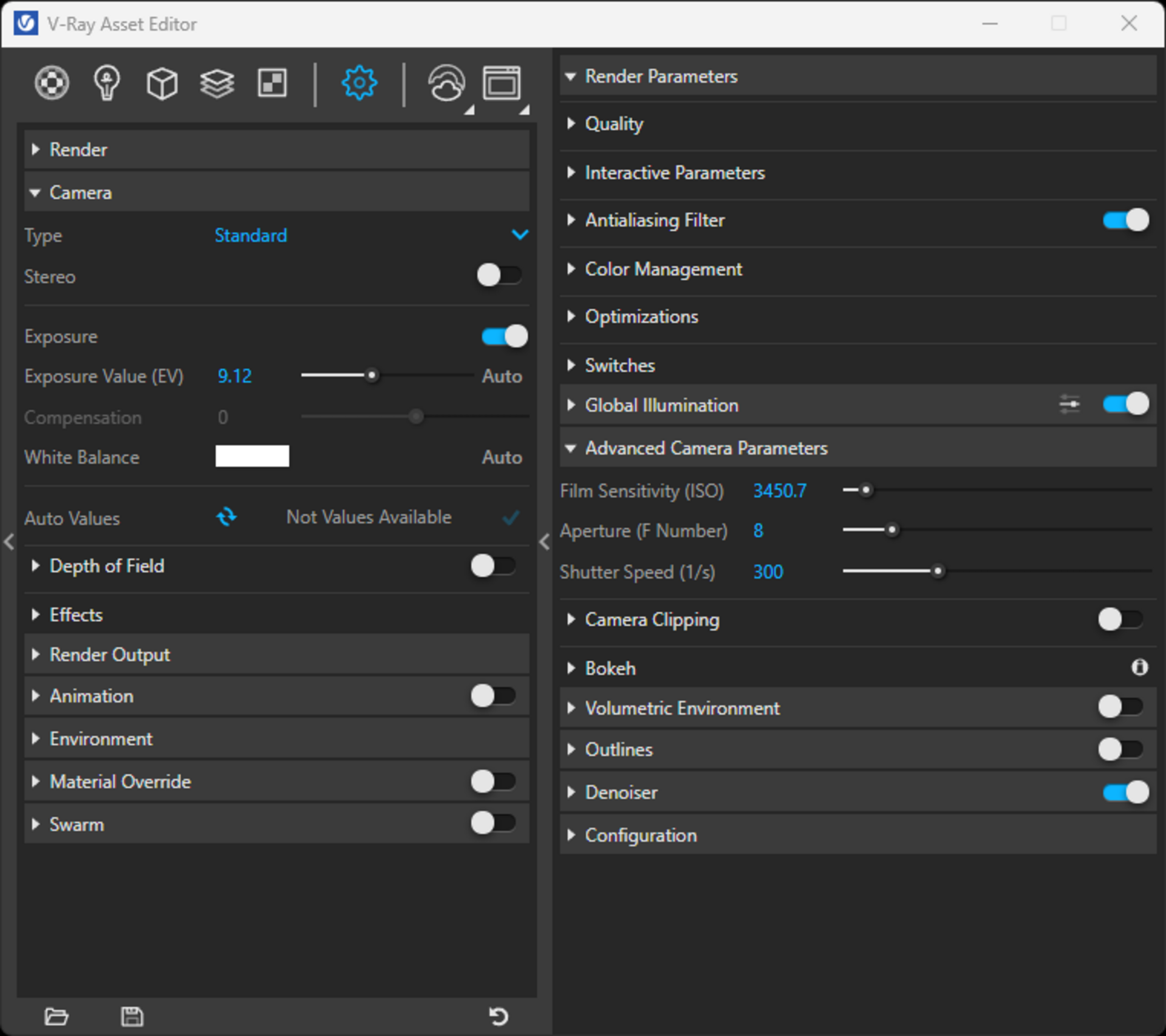Click the V-Ray logo in title bar
The height and width of the screenshot is (1036, 1166).
click(26, 24)
